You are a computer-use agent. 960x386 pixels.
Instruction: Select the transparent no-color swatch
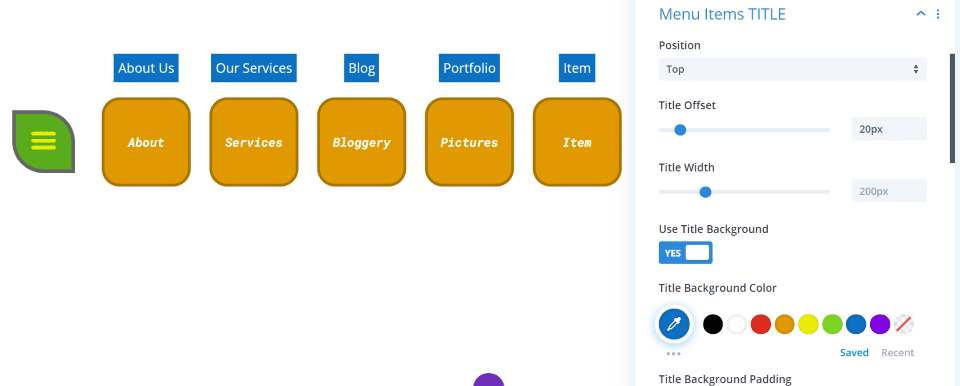point(904,324)
